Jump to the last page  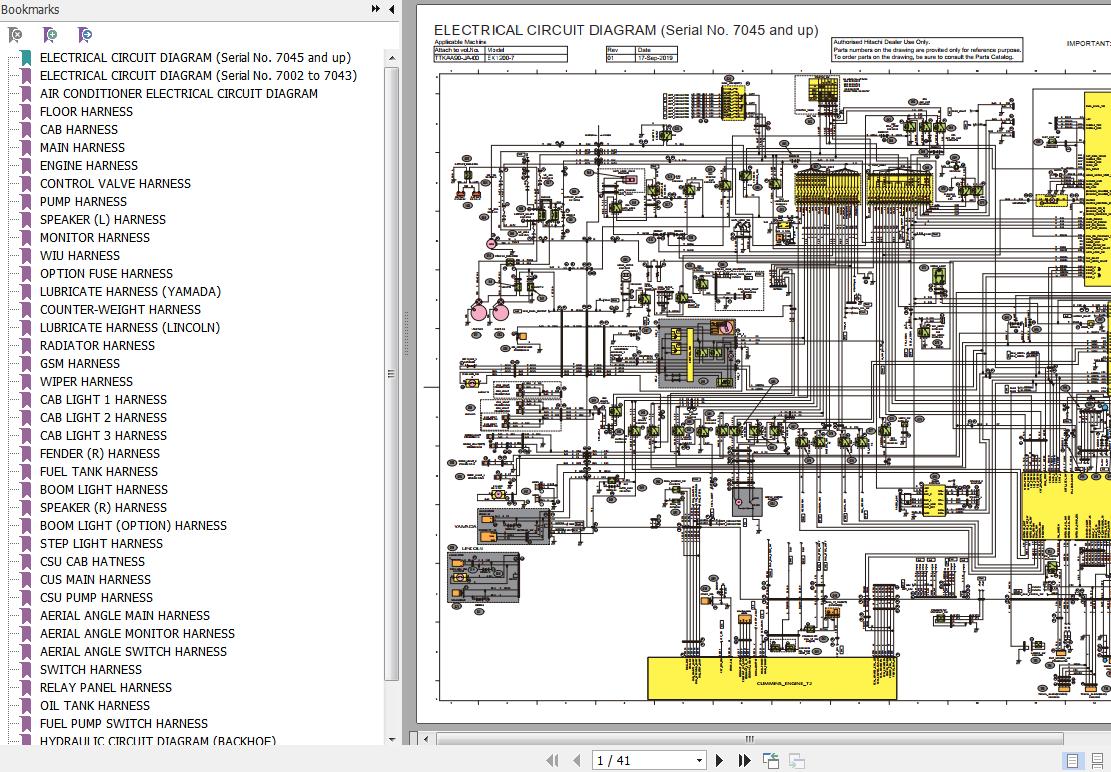745,761
